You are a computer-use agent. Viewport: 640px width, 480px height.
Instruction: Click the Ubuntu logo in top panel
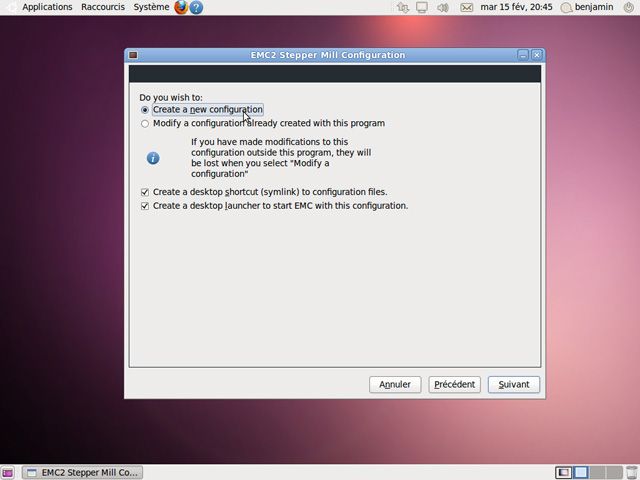(x=11, y=7)
